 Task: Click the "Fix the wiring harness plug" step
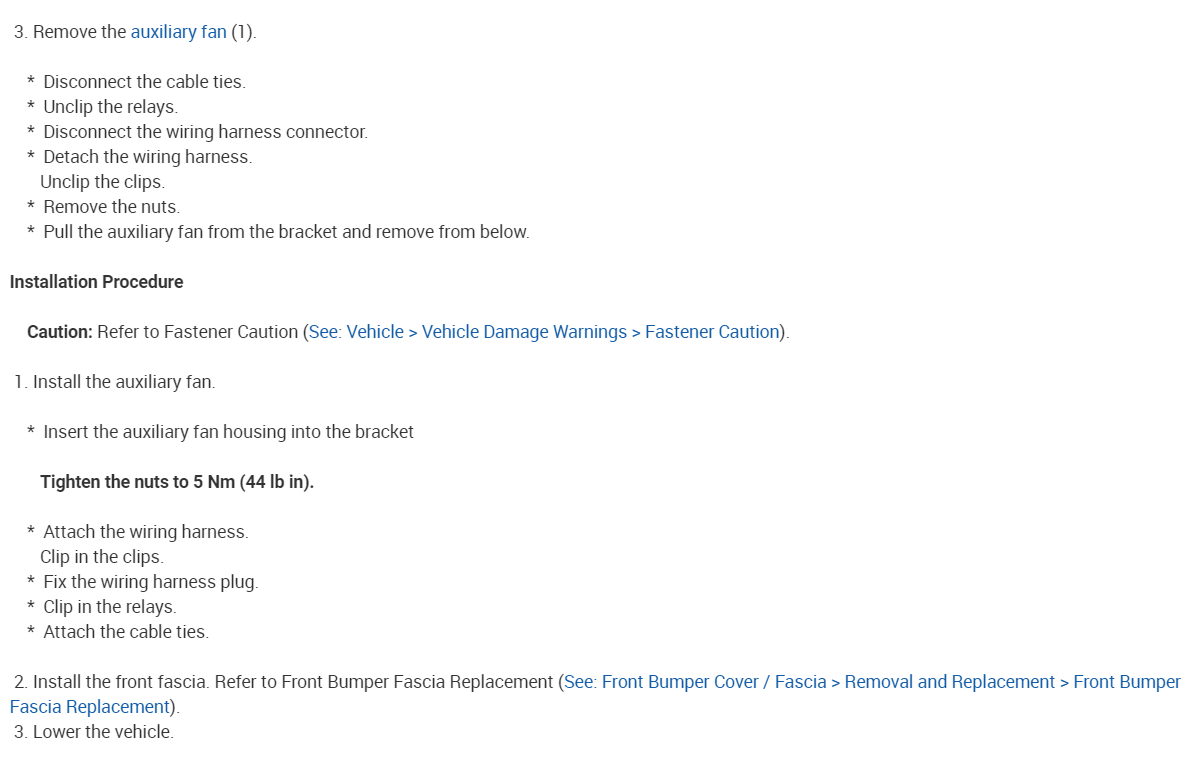(150, 582)
